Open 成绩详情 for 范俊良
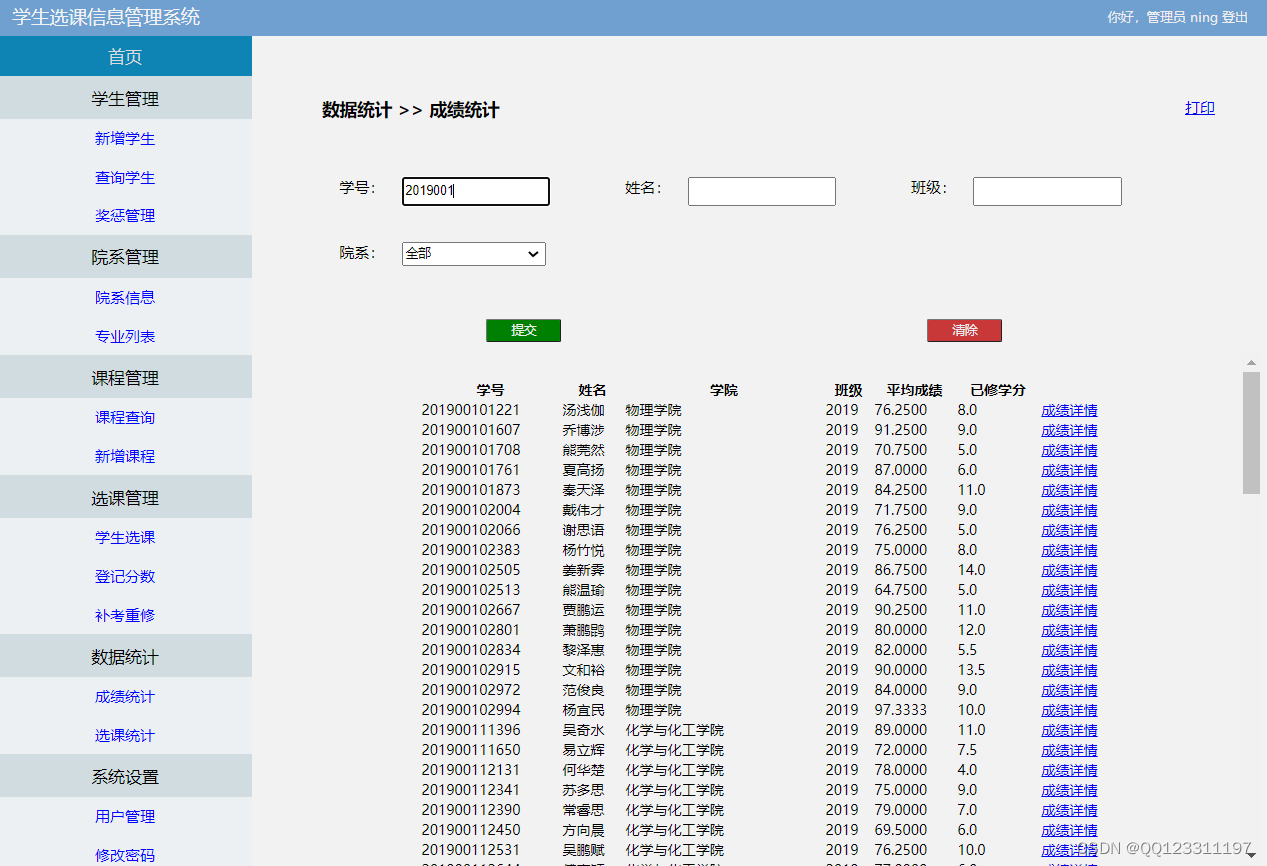This screenshot has width=1267, height=866. coord(1069,690)
